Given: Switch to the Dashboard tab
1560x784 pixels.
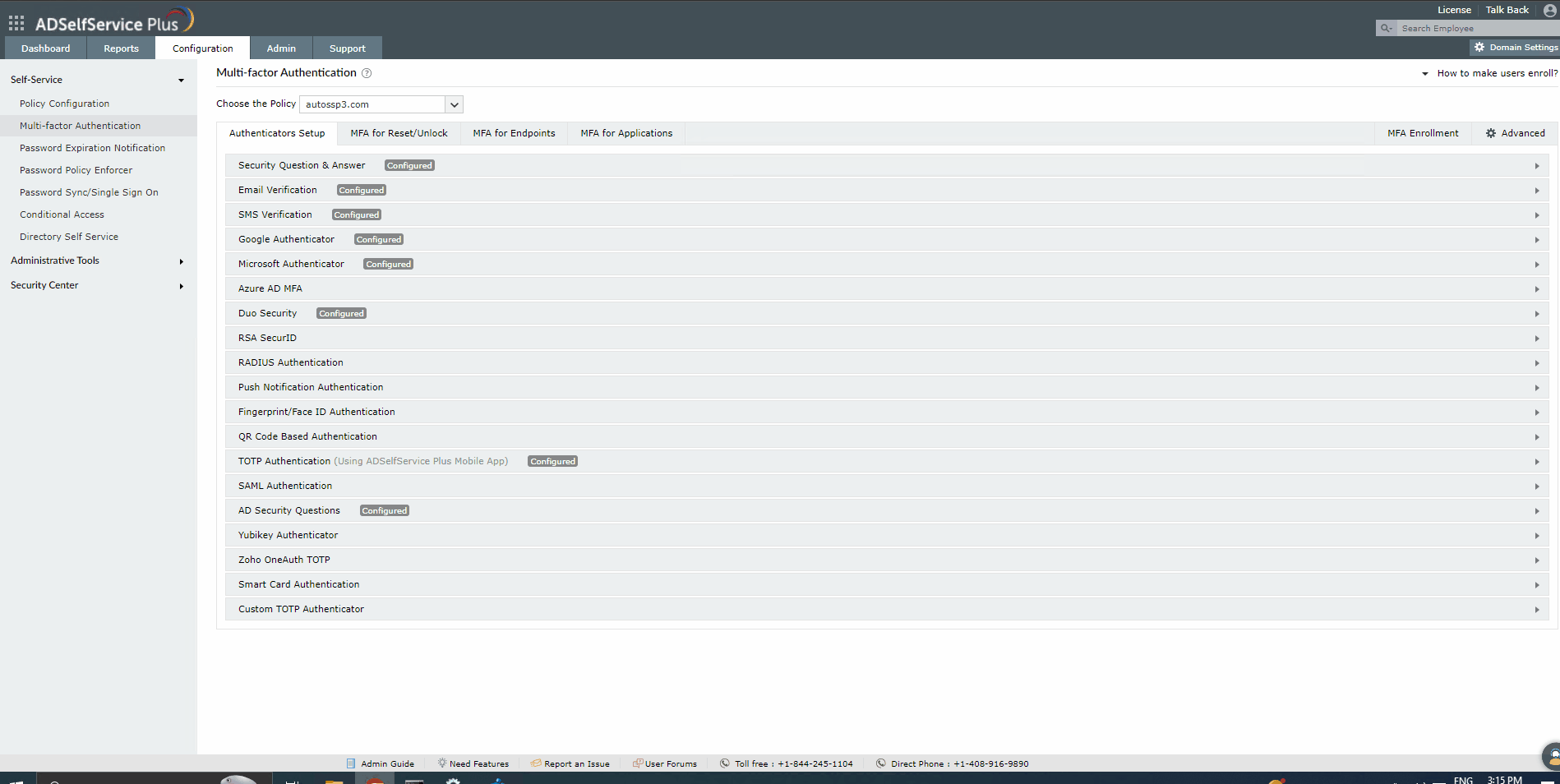Looking at the screenshot, I should tap(46, 48).
